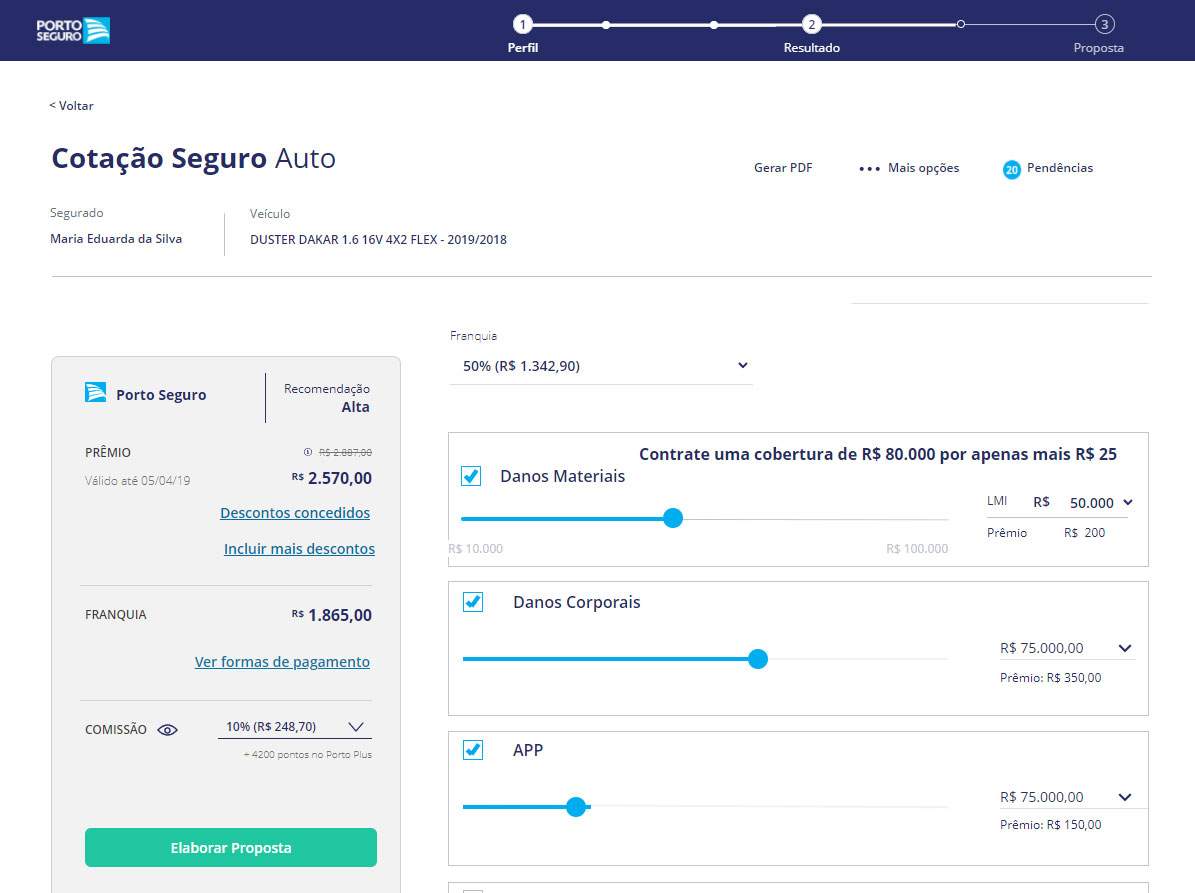This screenshot has width=1195, height=893.
Task: Uncheck the Danos Materiais coverage checkbox
Action: point(471,476)
